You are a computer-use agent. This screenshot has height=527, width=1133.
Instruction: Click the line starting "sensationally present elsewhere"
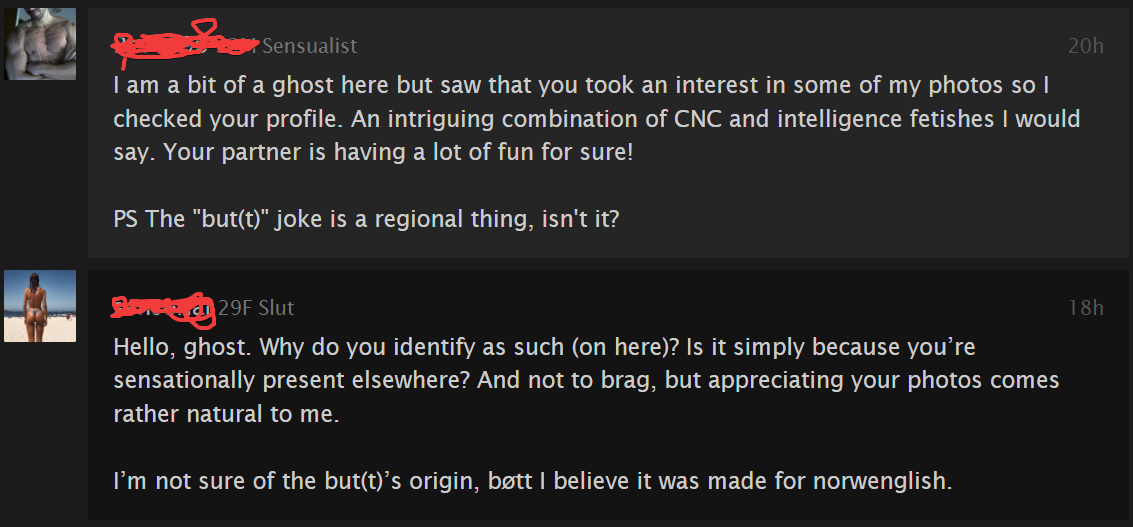click(x=586, y=381)
